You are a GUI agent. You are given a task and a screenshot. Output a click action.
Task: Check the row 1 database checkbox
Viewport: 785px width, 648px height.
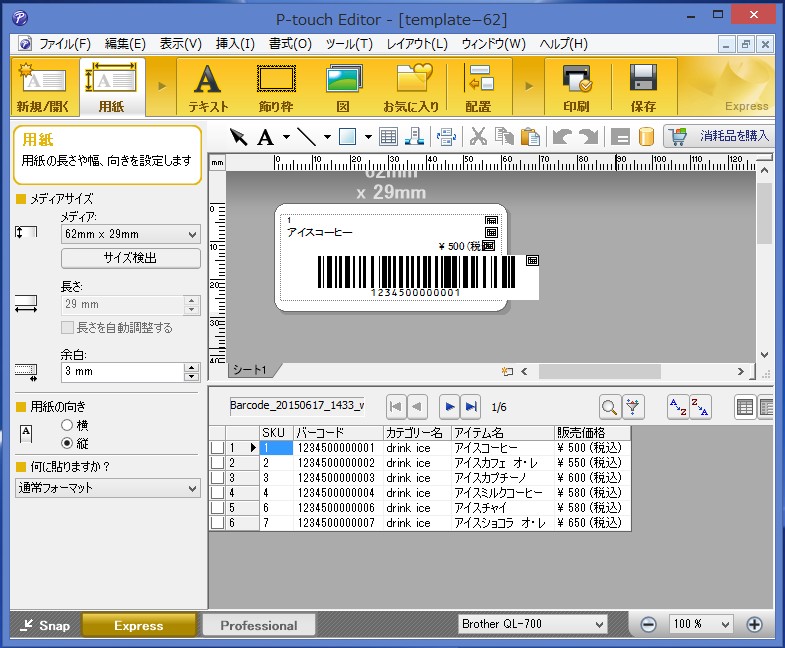point(217,448)
